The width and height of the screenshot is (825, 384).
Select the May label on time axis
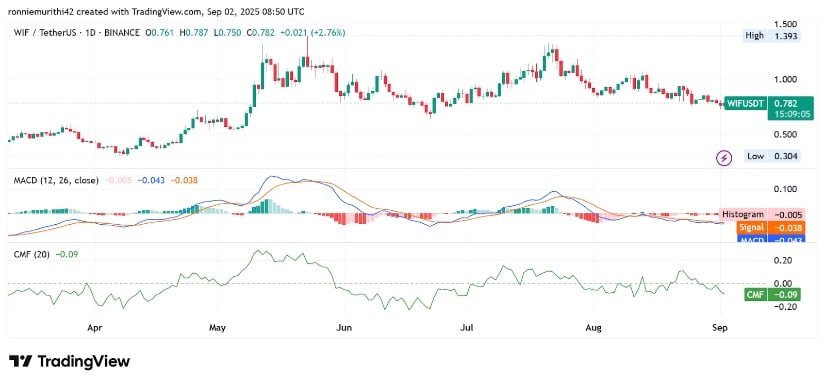pyautogui.click(x=217, y=328)
